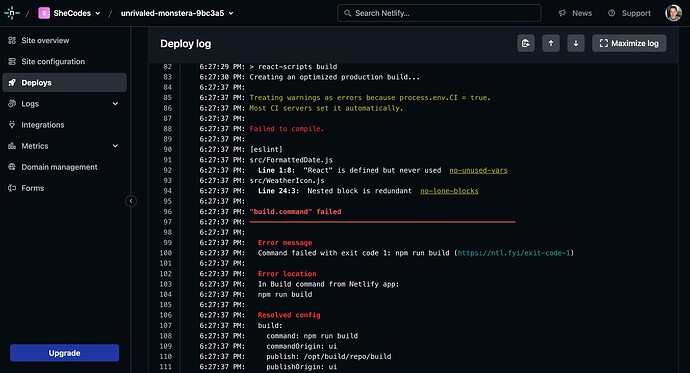Screen dimensions: 690x373
Task: Expand the Logs submenu chevron
Action: [x=115, y=104]
